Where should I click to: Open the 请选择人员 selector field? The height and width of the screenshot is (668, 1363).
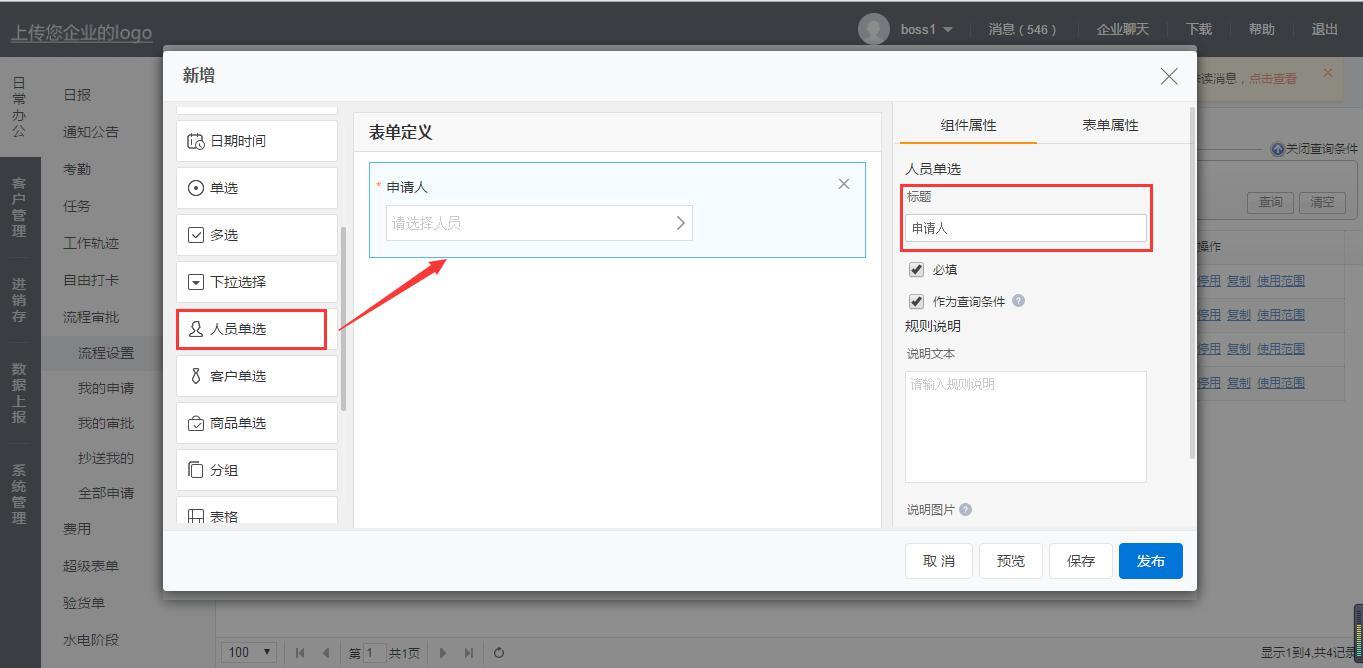tap(539, 223)
